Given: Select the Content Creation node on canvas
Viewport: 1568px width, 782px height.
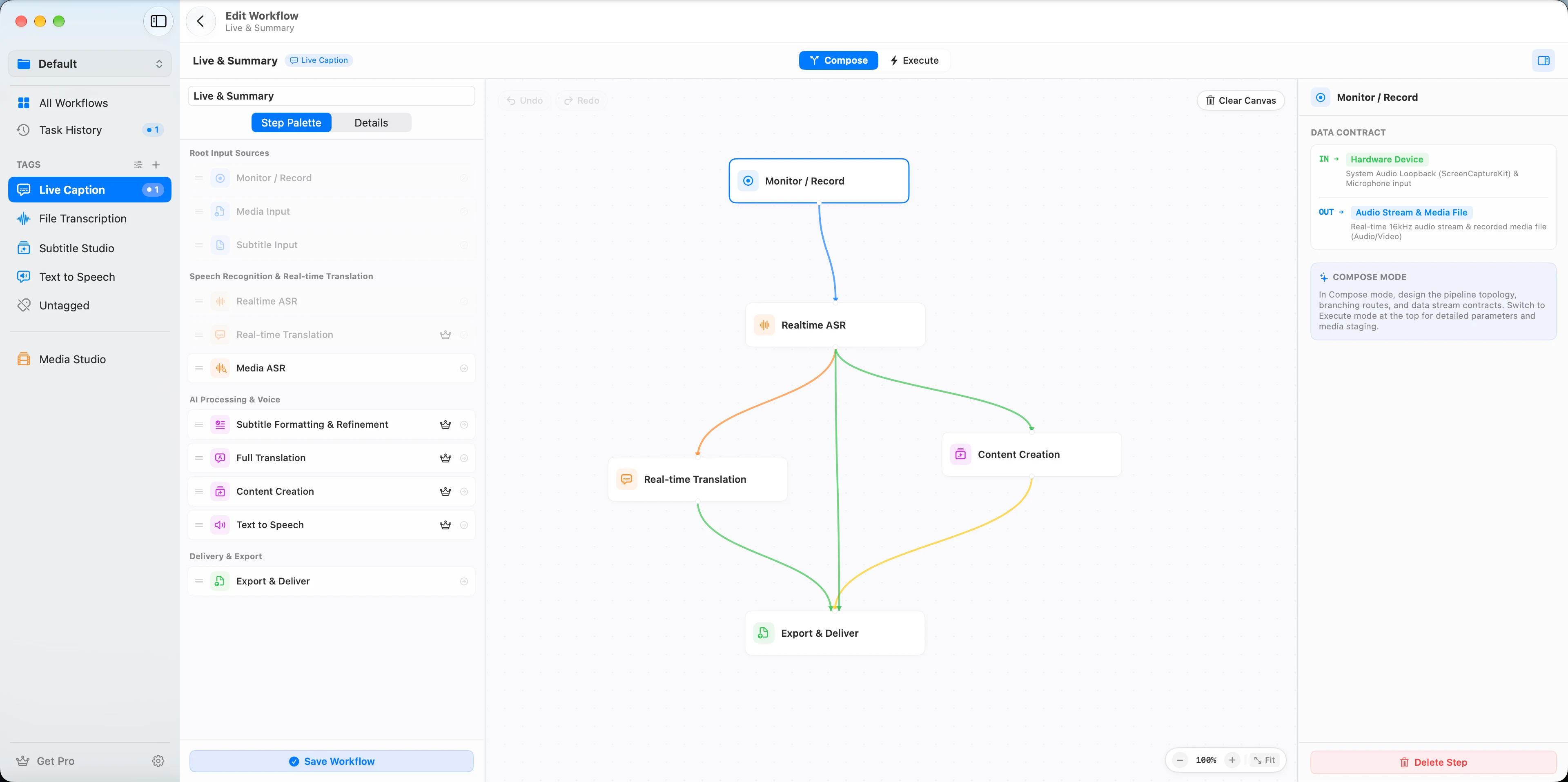Looking at the screenshot, I should [1031, 454].
